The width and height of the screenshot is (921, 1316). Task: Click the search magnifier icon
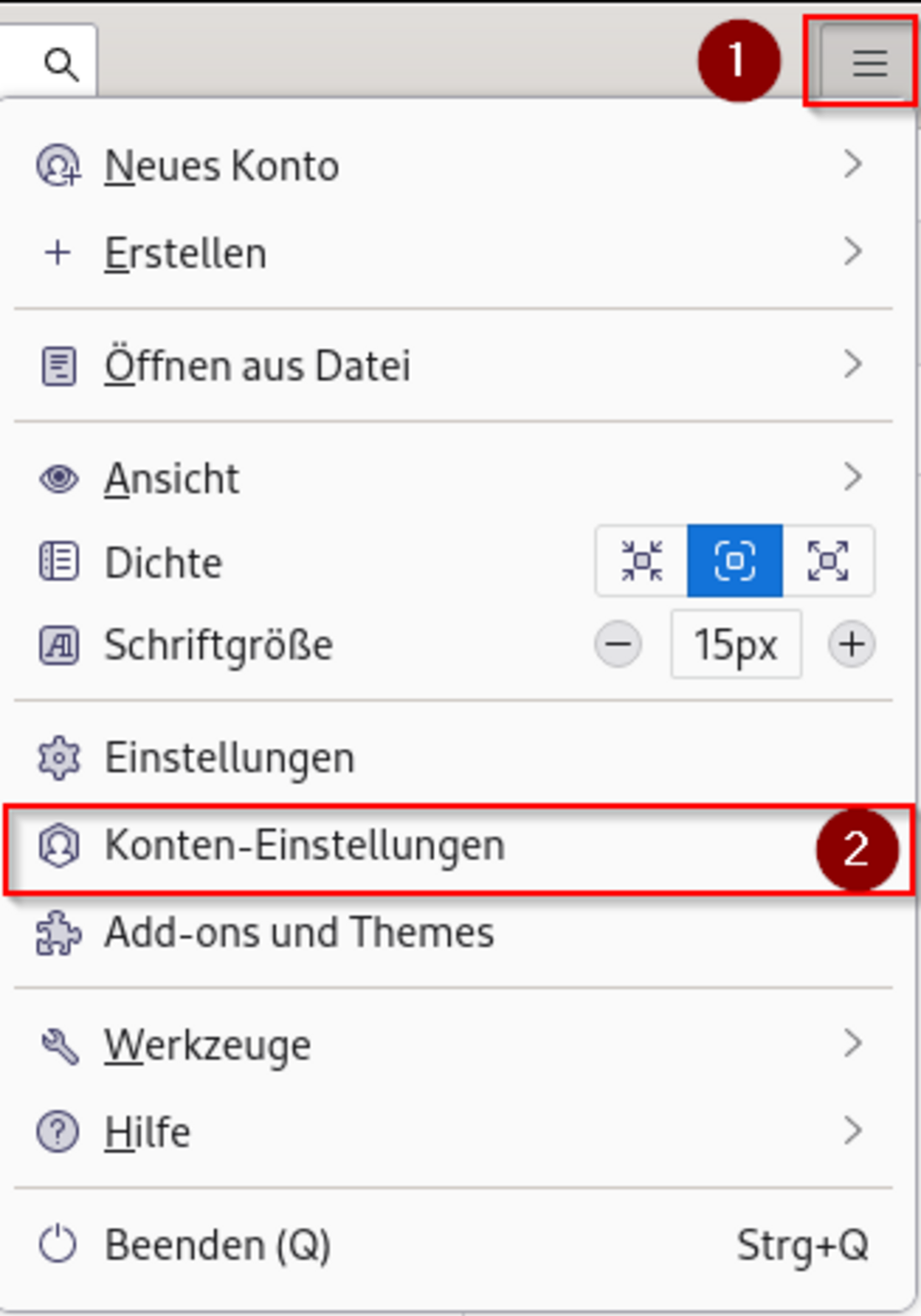pyautogui.click(x=61, y=64)
